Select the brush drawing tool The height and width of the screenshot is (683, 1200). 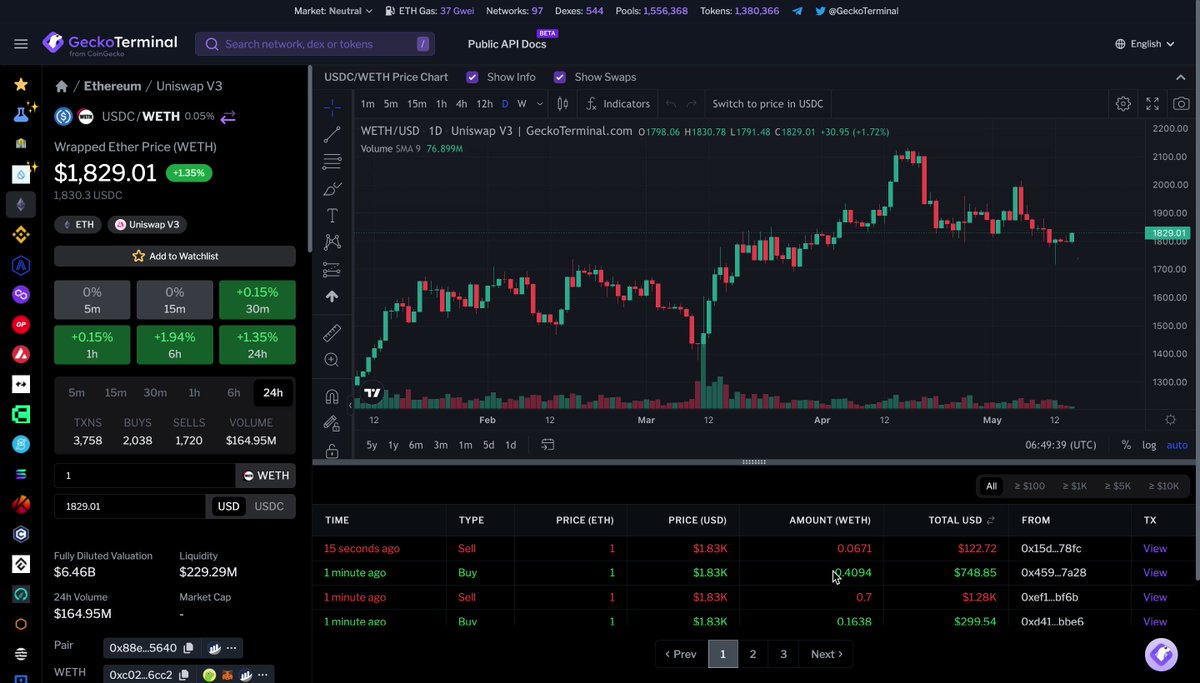pos(332,189)
